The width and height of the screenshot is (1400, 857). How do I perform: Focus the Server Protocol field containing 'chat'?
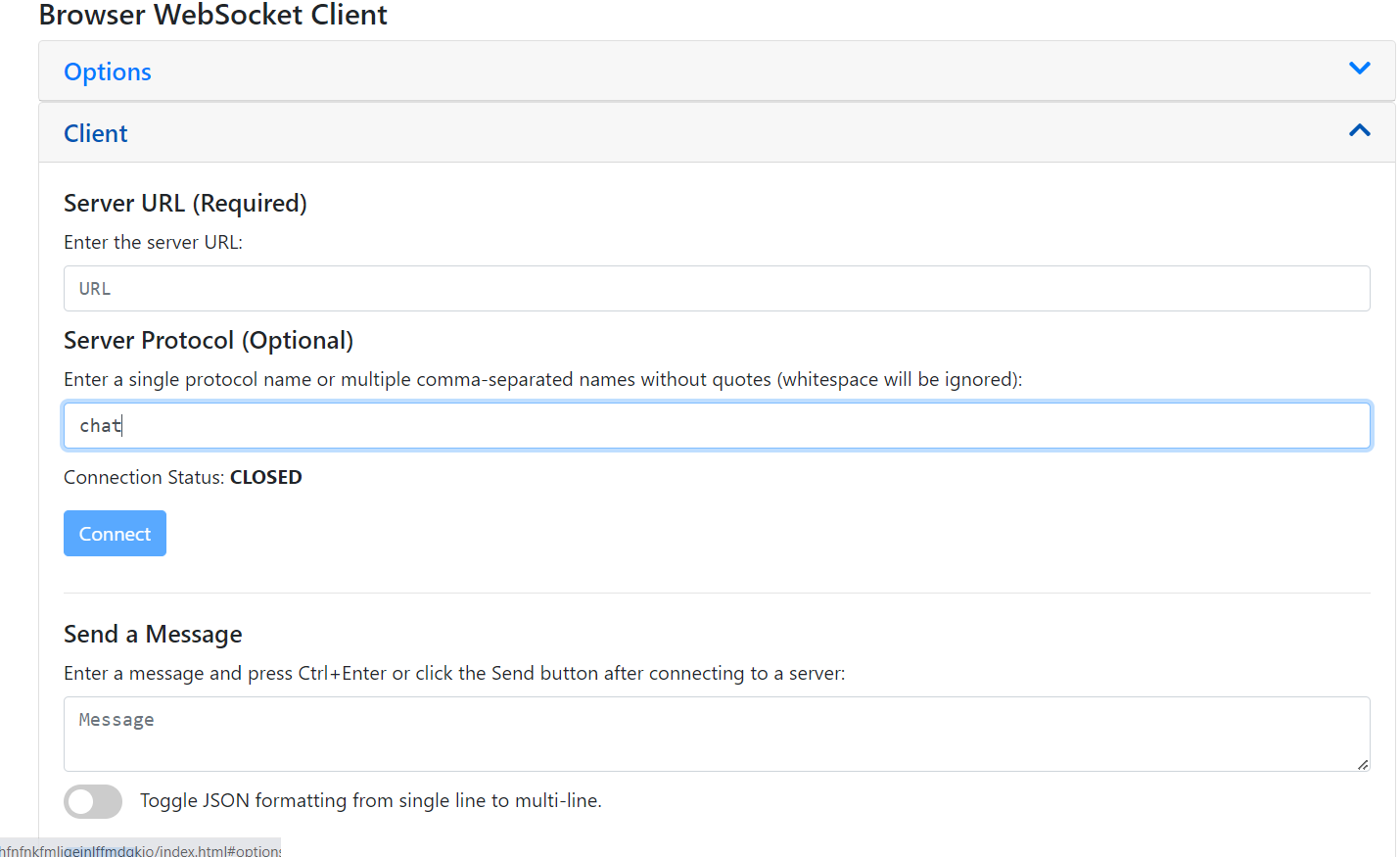716,426
